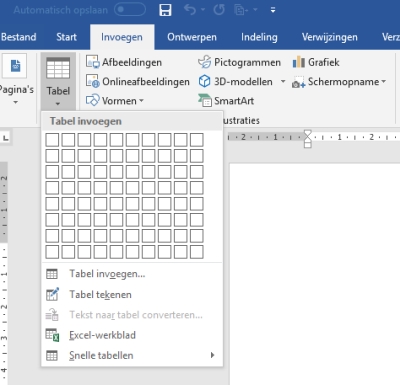Click the Schermopname camera icon
The width and height of the screenshot is (400, 385).
point(298,82)
